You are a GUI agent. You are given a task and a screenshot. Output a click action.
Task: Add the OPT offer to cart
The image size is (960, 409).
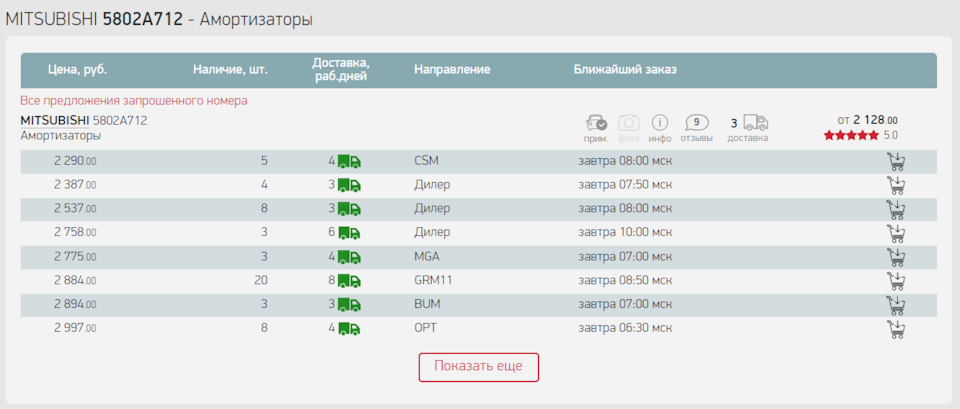coord(896,329)
